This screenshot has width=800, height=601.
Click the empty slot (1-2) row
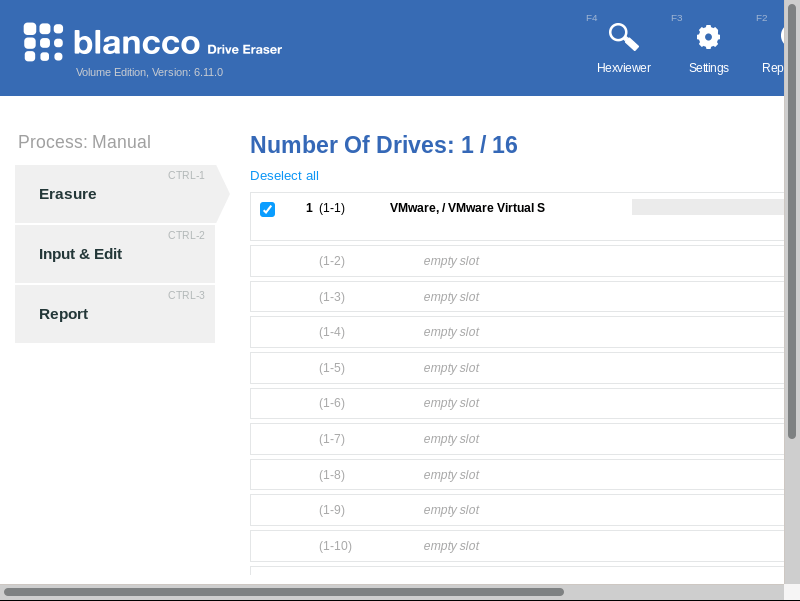[x=450, y=261]
